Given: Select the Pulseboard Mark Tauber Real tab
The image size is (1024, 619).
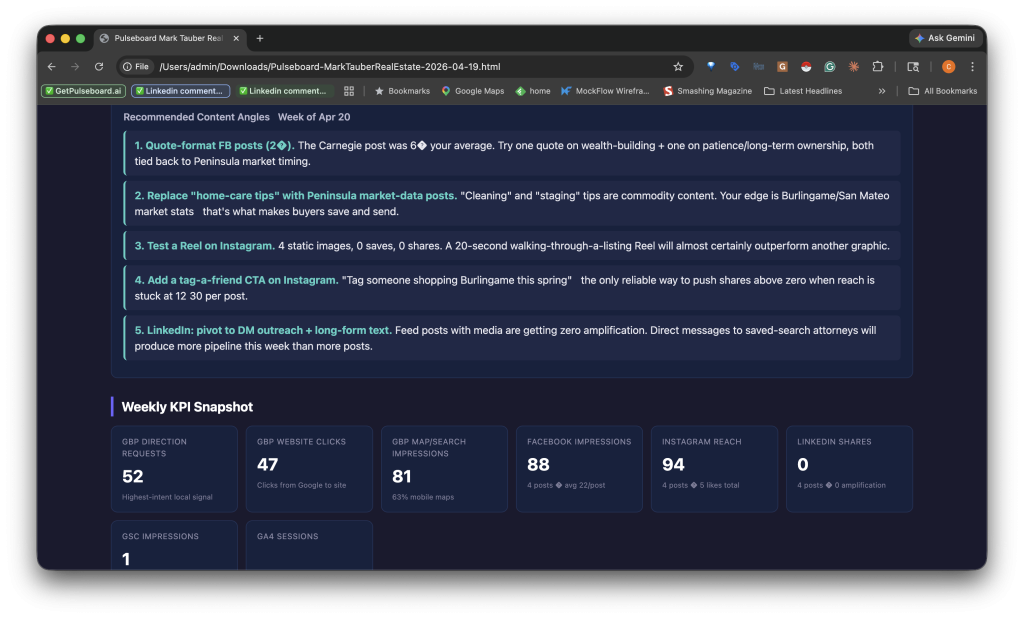Looking at the screenshot, I should point(169,39).
